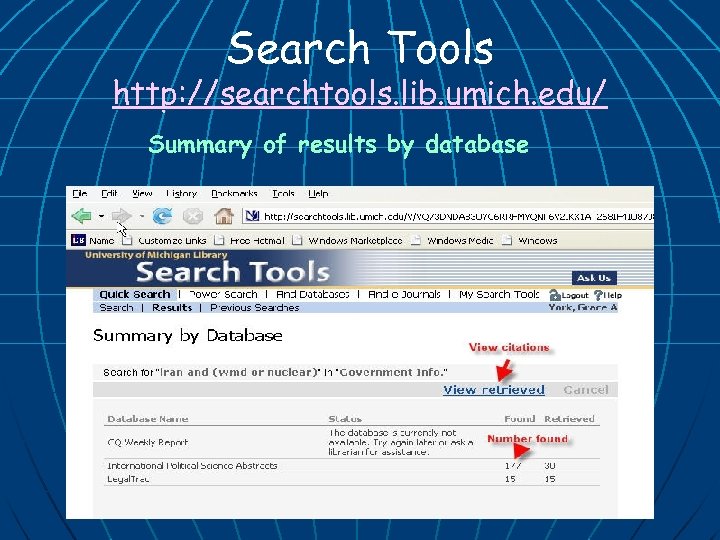The height and width of the screenshot is (540, 720).
Task: Click Found count for International Political Science Abstracts
Action: click(x=513, y=466)
